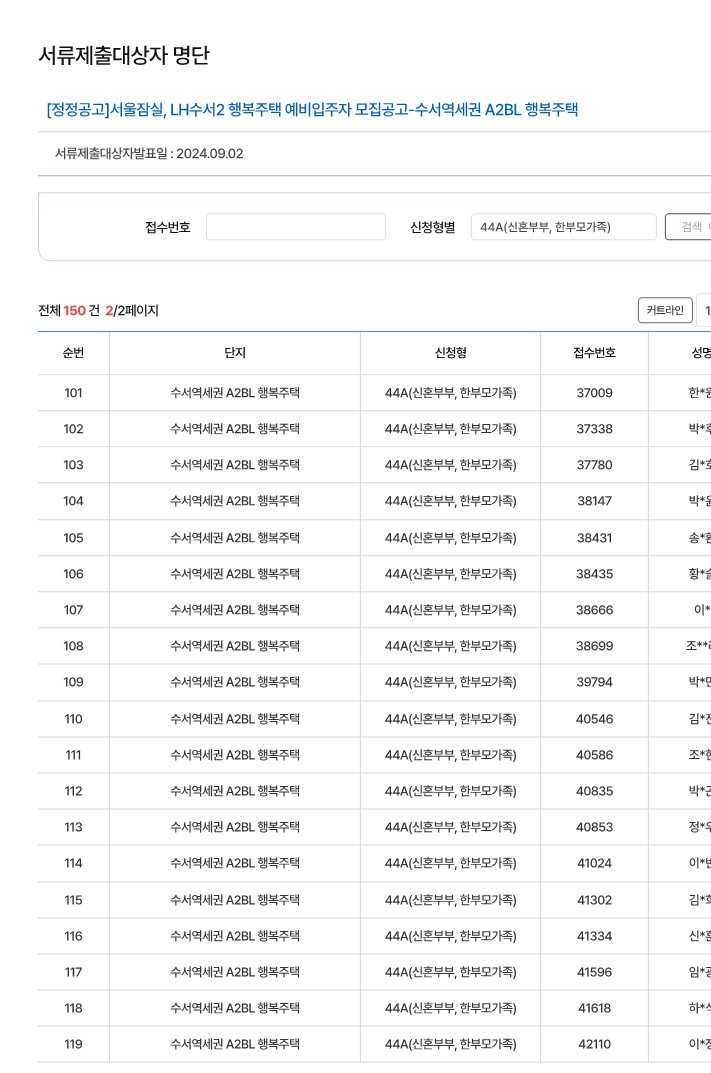Select receipt number 38147
Viewport: 711px width, 1073px height.
(x=594, y=501)
